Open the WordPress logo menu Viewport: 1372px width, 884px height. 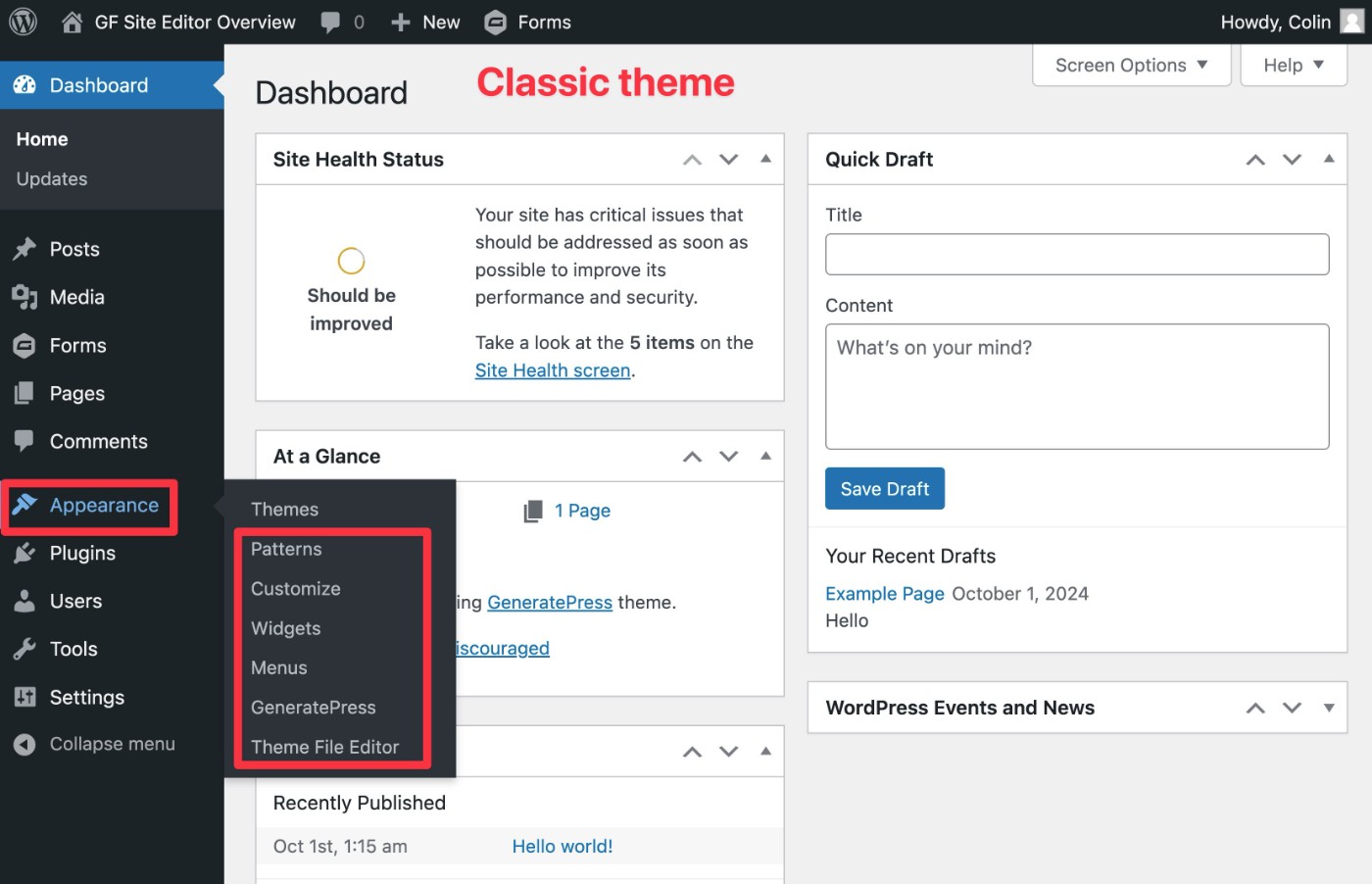pos(23,22)
